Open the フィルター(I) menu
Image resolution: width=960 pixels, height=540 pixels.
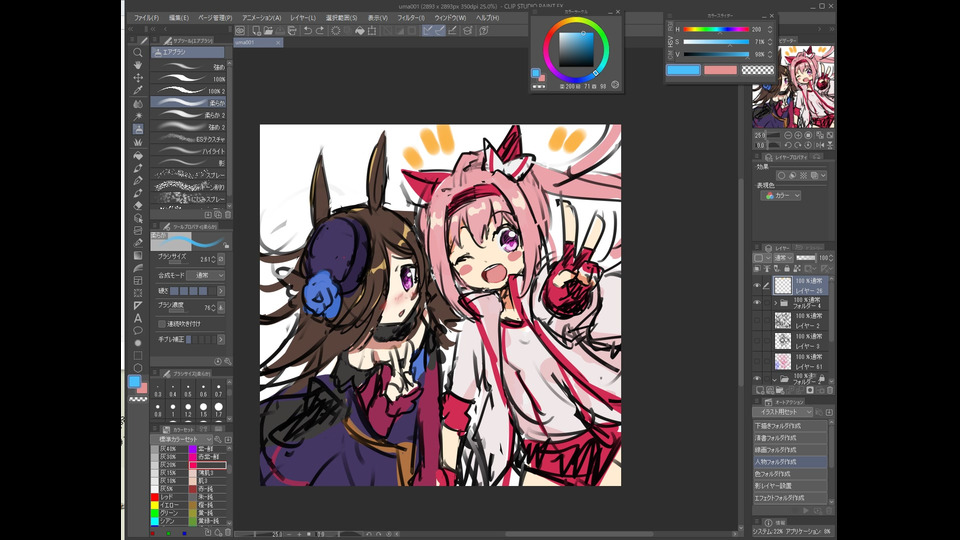tap(411, 18)
